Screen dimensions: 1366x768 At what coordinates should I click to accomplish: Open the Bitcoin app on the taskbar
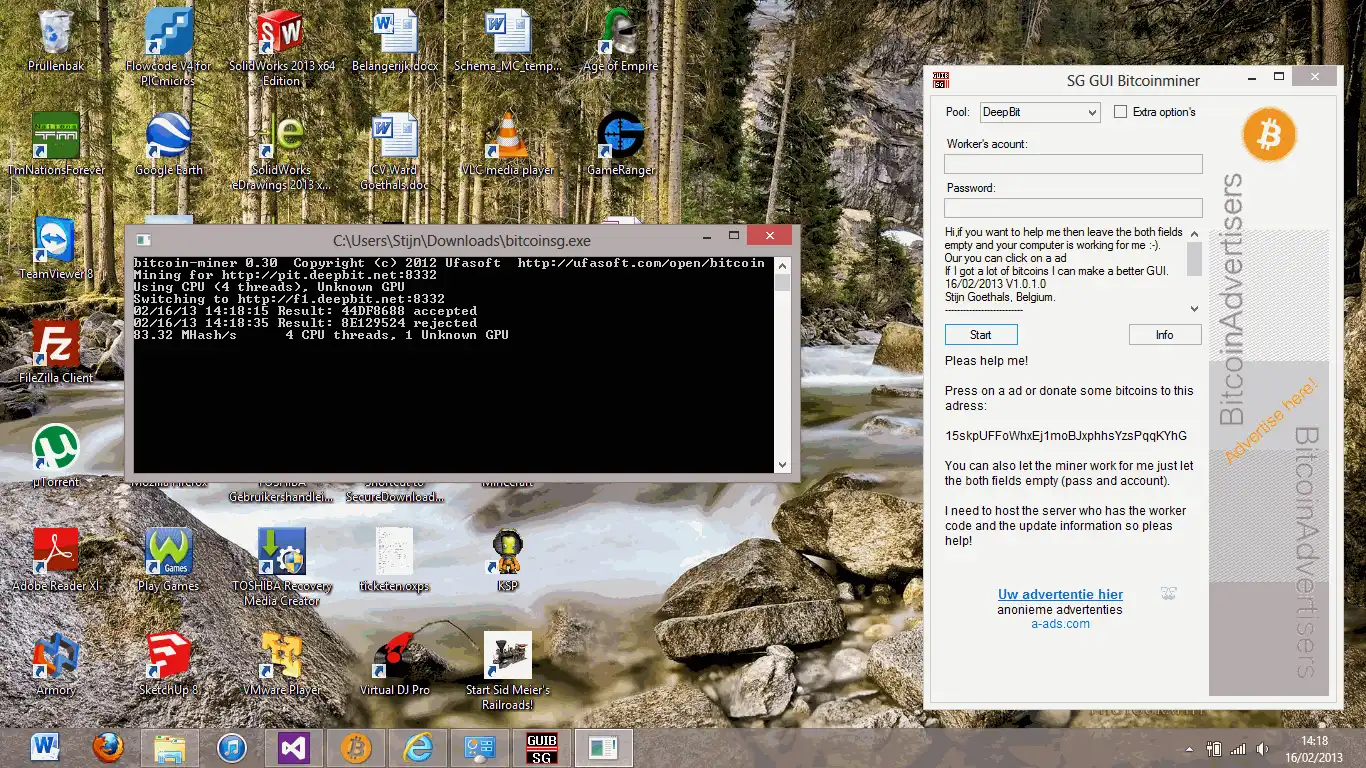(355, 747)
